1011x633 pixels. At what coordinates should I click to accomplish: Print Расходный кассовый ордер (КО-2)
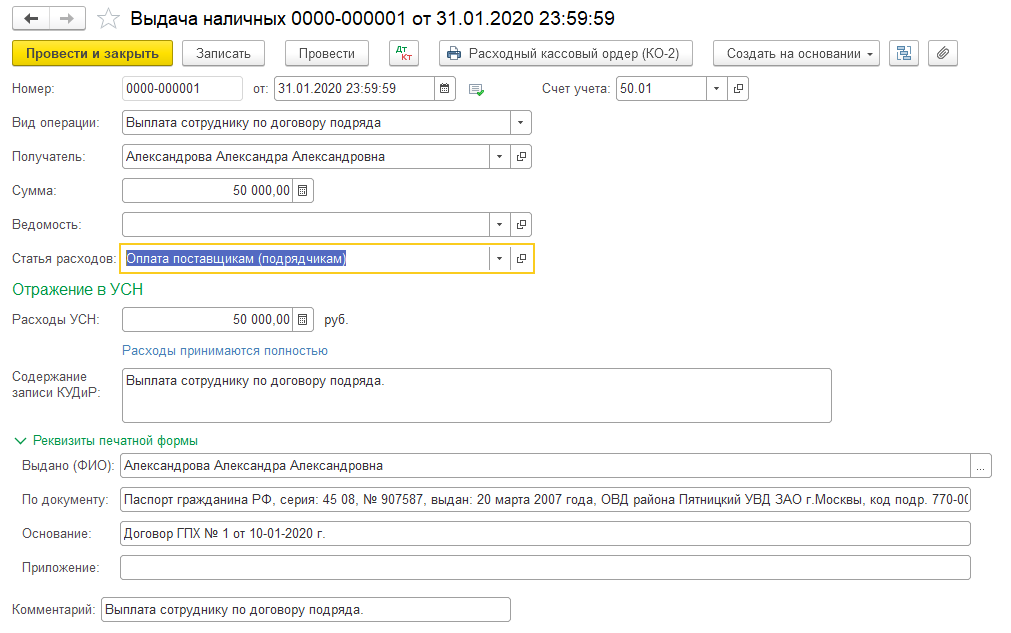(560, 53)
